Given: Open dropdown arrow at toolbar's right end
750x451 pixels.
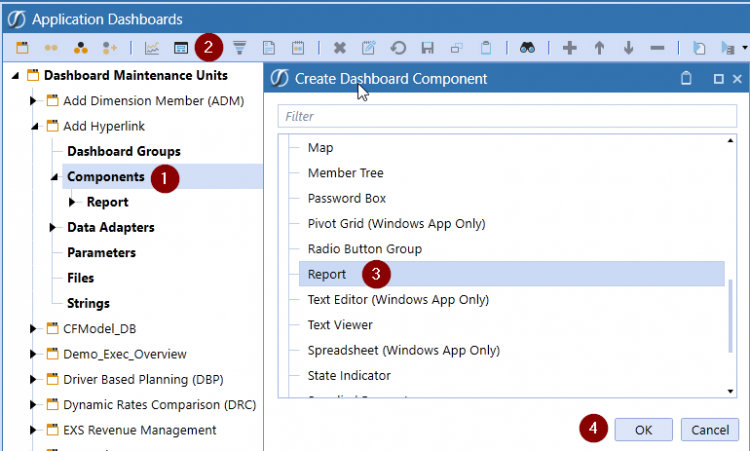Looking at the screenshot, I should coord(744,48).
